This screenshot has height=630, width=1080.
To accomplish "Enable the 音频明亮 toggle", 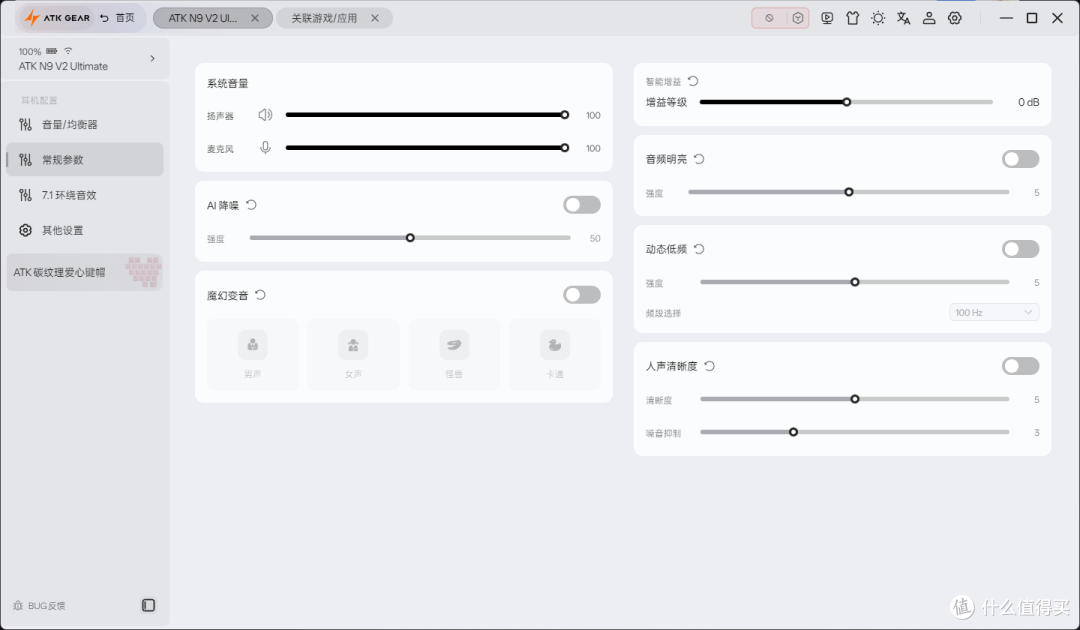I will pyautogui.click(x=1020, y=159).
